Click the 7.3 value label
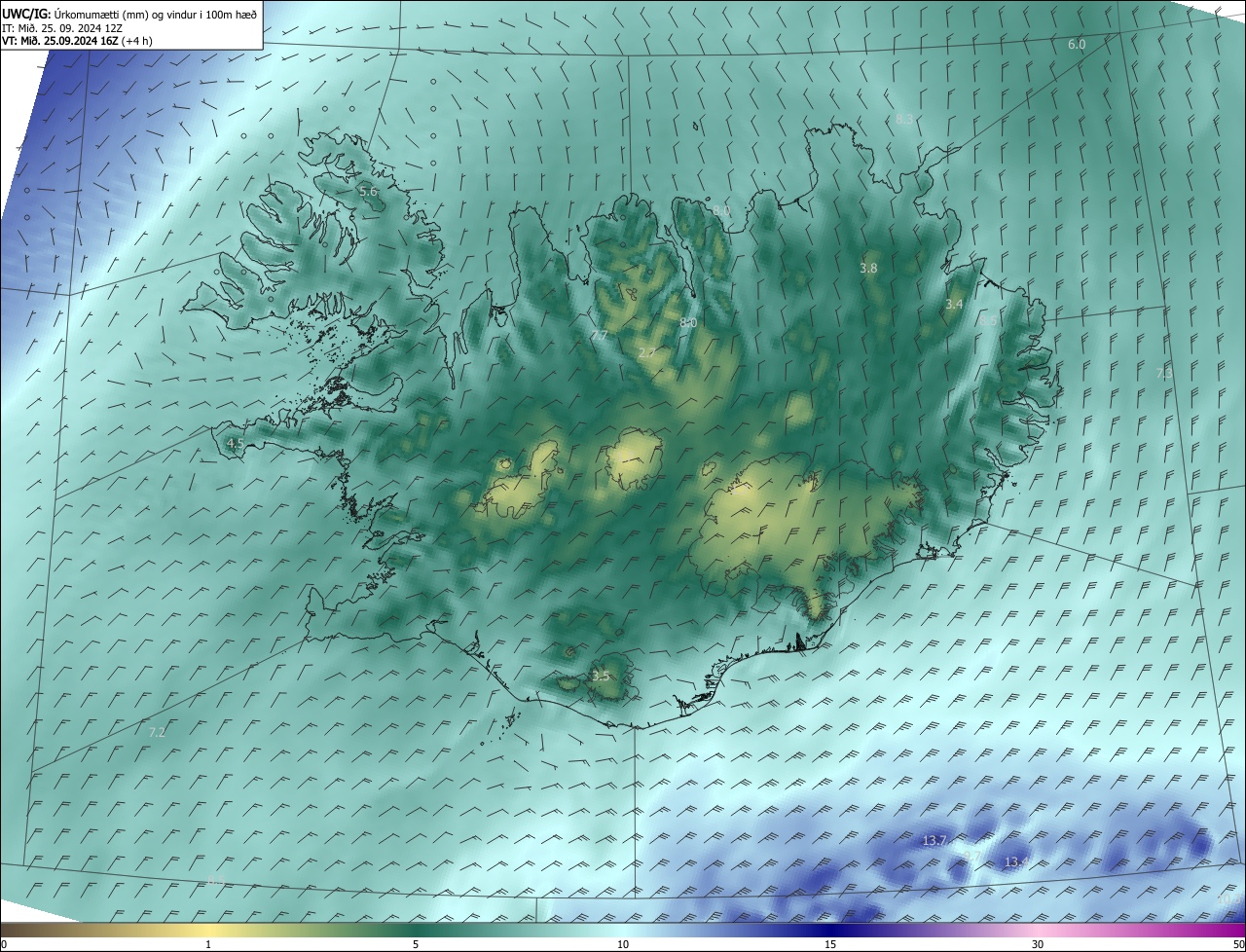 [1164, 373]
